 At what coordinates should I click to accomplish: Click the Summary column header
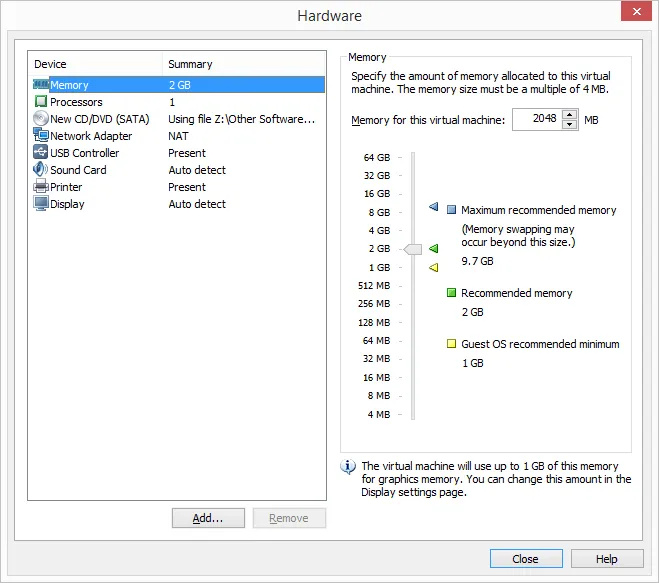(244, 64)
